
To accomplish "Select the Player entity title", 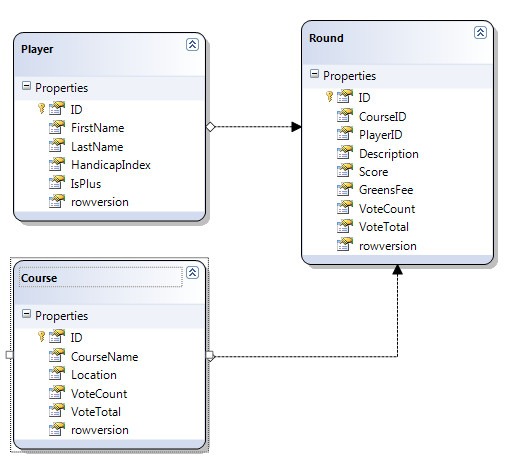I will coord(37,49).
